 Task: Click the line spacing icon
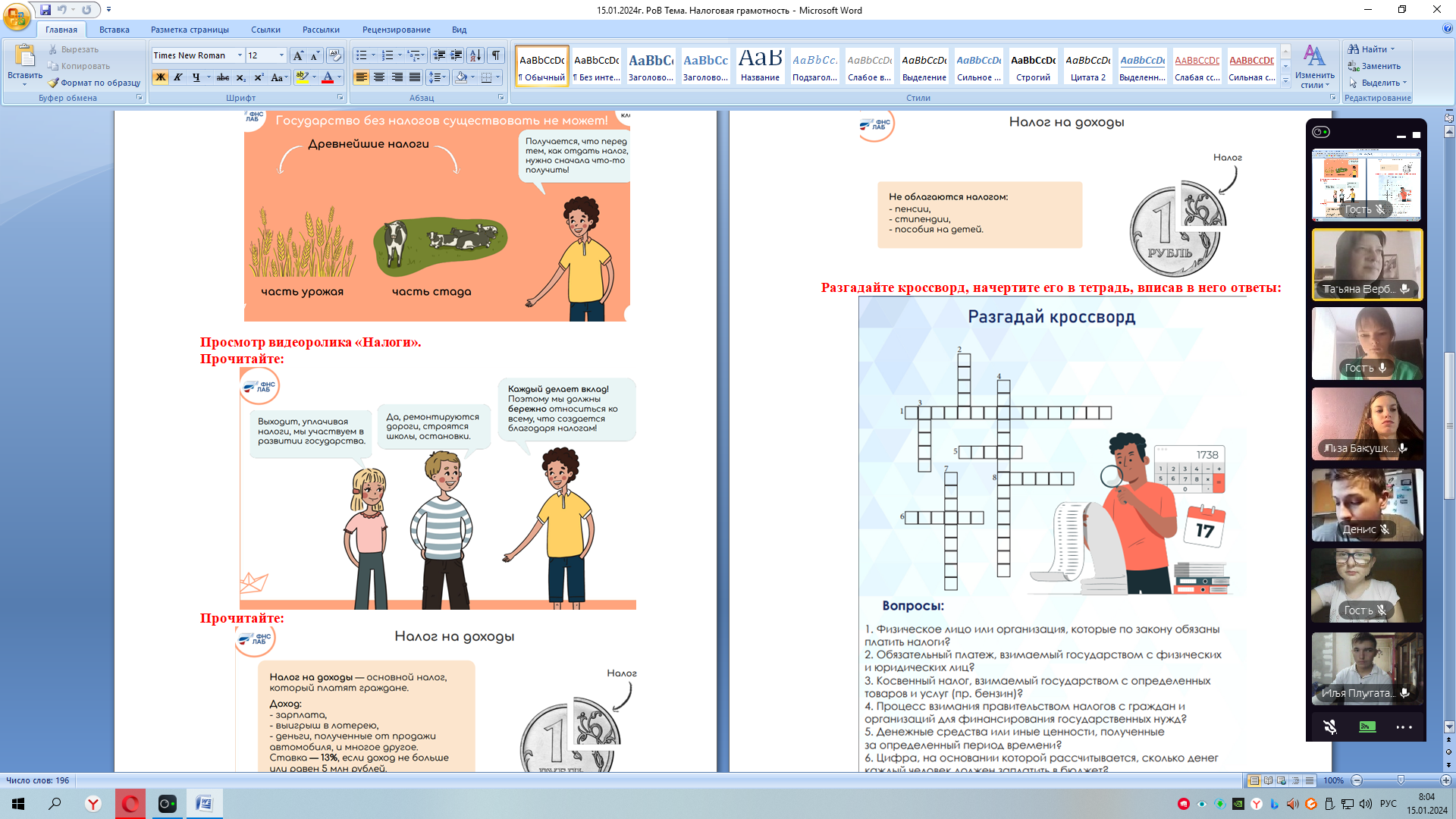[434, 77]
